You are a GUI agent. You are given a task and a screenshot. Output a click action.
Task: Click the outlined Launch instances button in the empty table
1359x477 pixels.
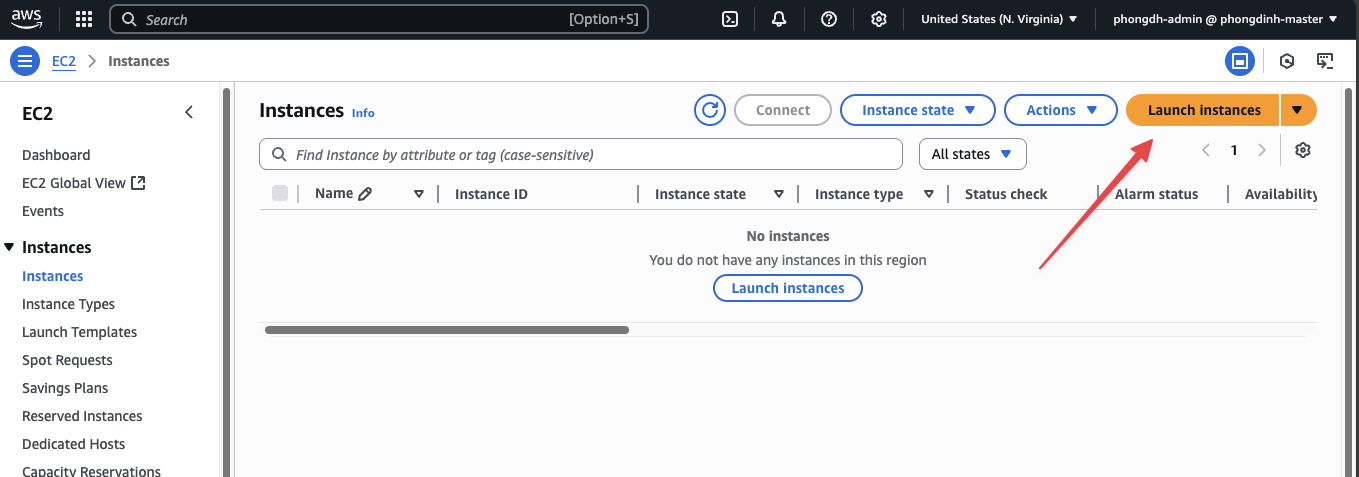788,288
